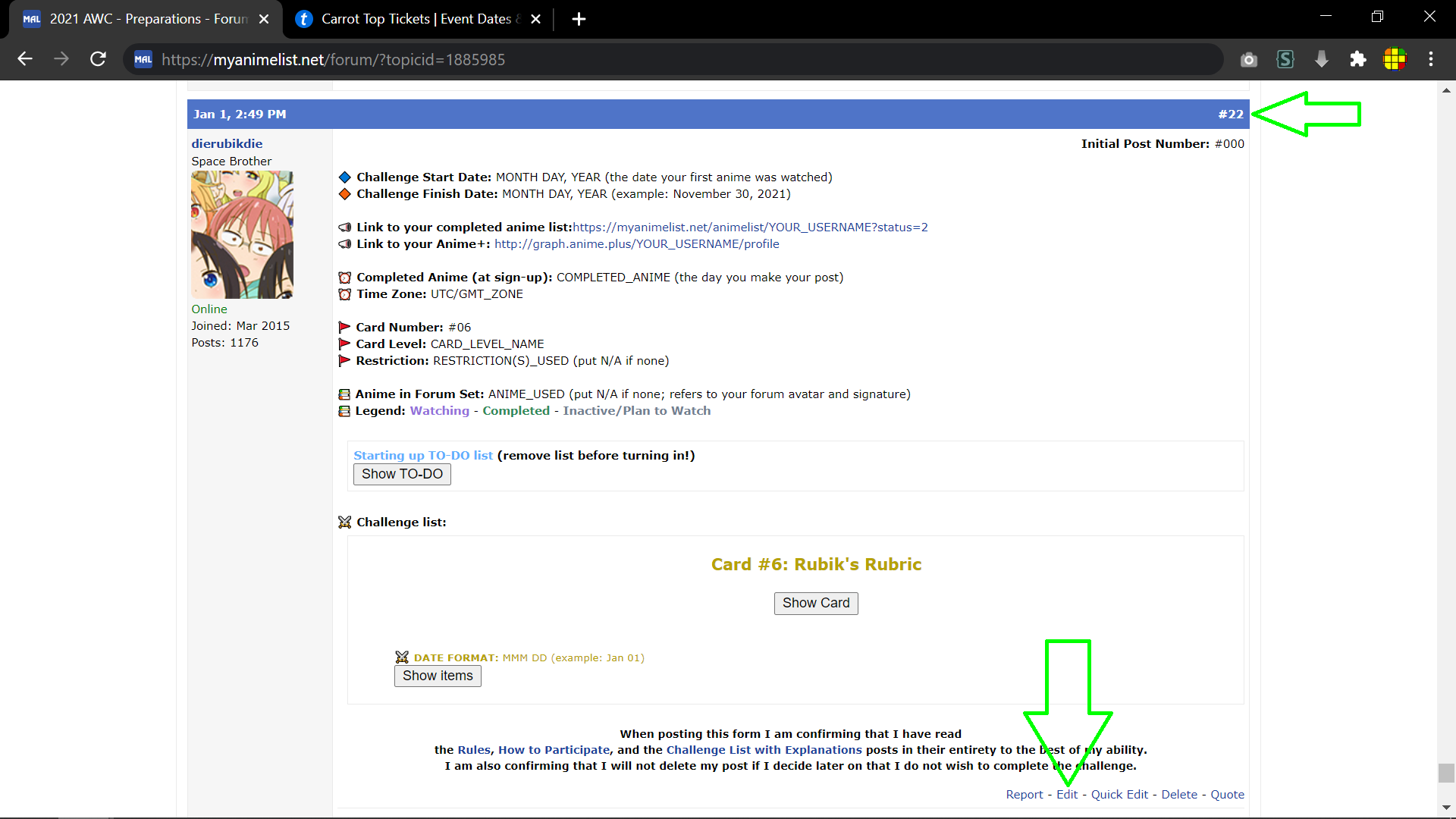This screenshot has height=819, width=1456.
Task: Open a new browser tab
Action: click(579, 19)
